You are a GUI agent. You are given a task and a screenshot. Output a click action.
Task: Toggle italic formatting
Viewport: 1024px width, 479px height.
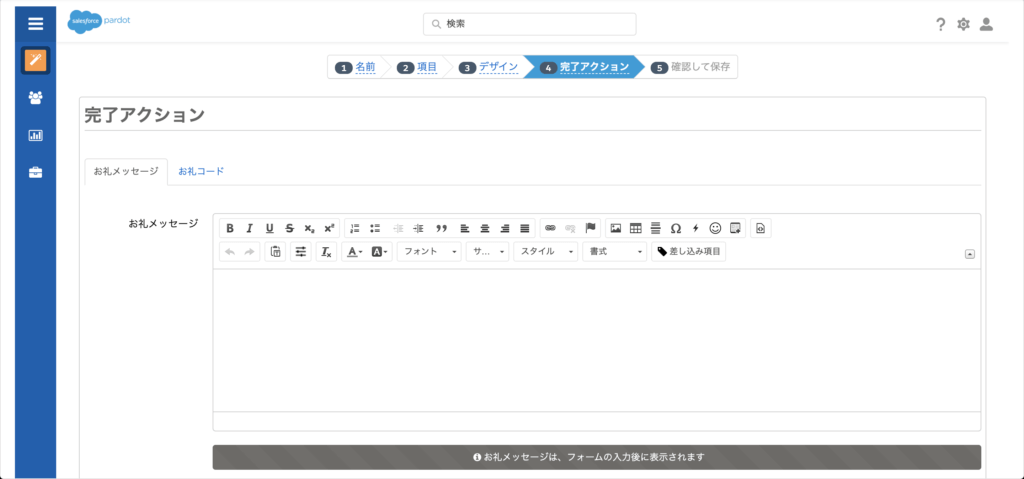249,228
